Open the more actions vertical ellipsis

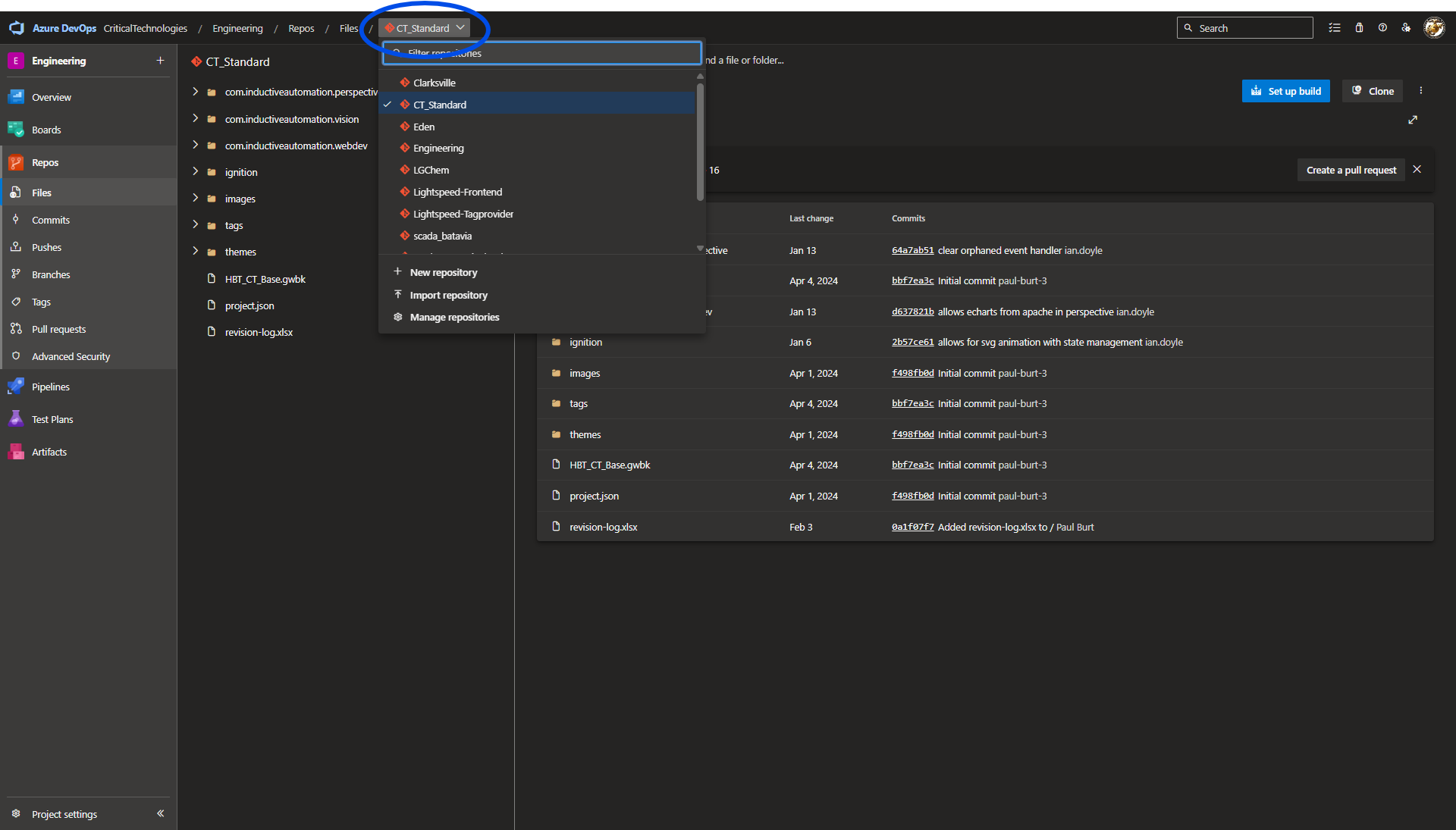pos(1421,91)
